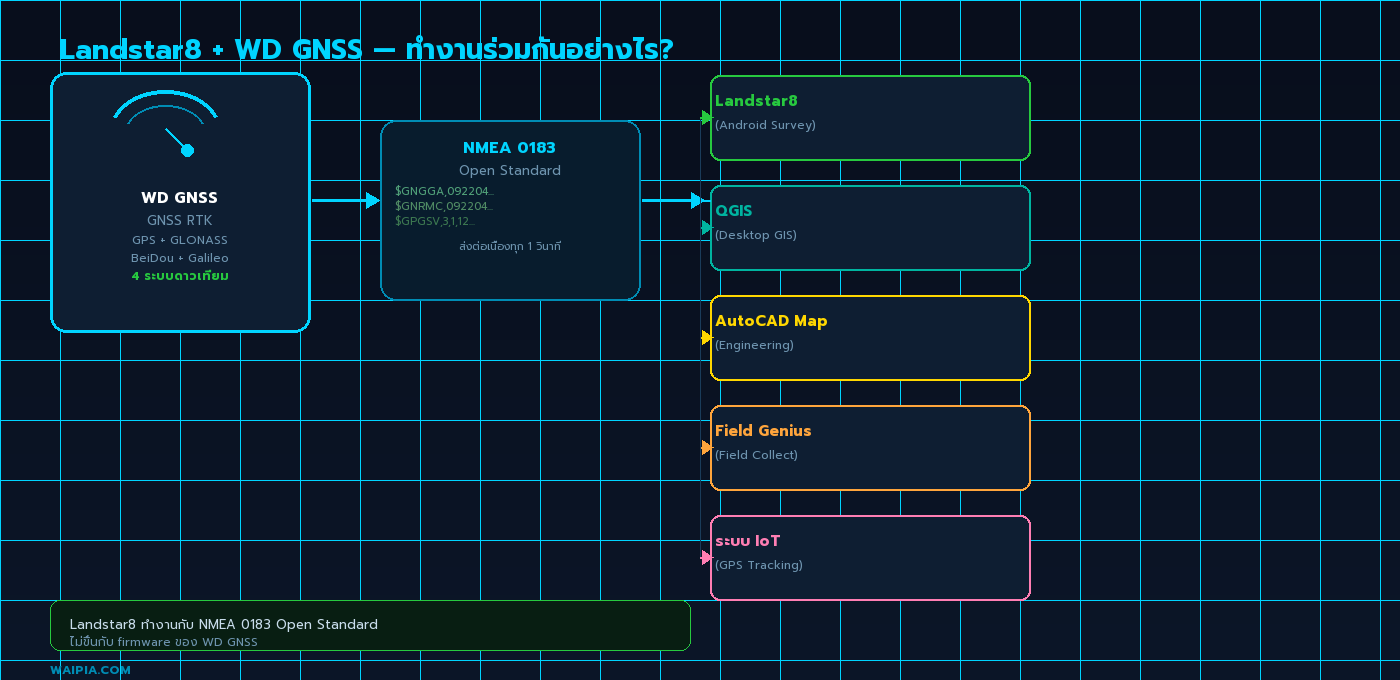The image size is (1400, 680).
Task: Click the yellow arrow beside AutoCAD Map
Action: tap(707, 338)
